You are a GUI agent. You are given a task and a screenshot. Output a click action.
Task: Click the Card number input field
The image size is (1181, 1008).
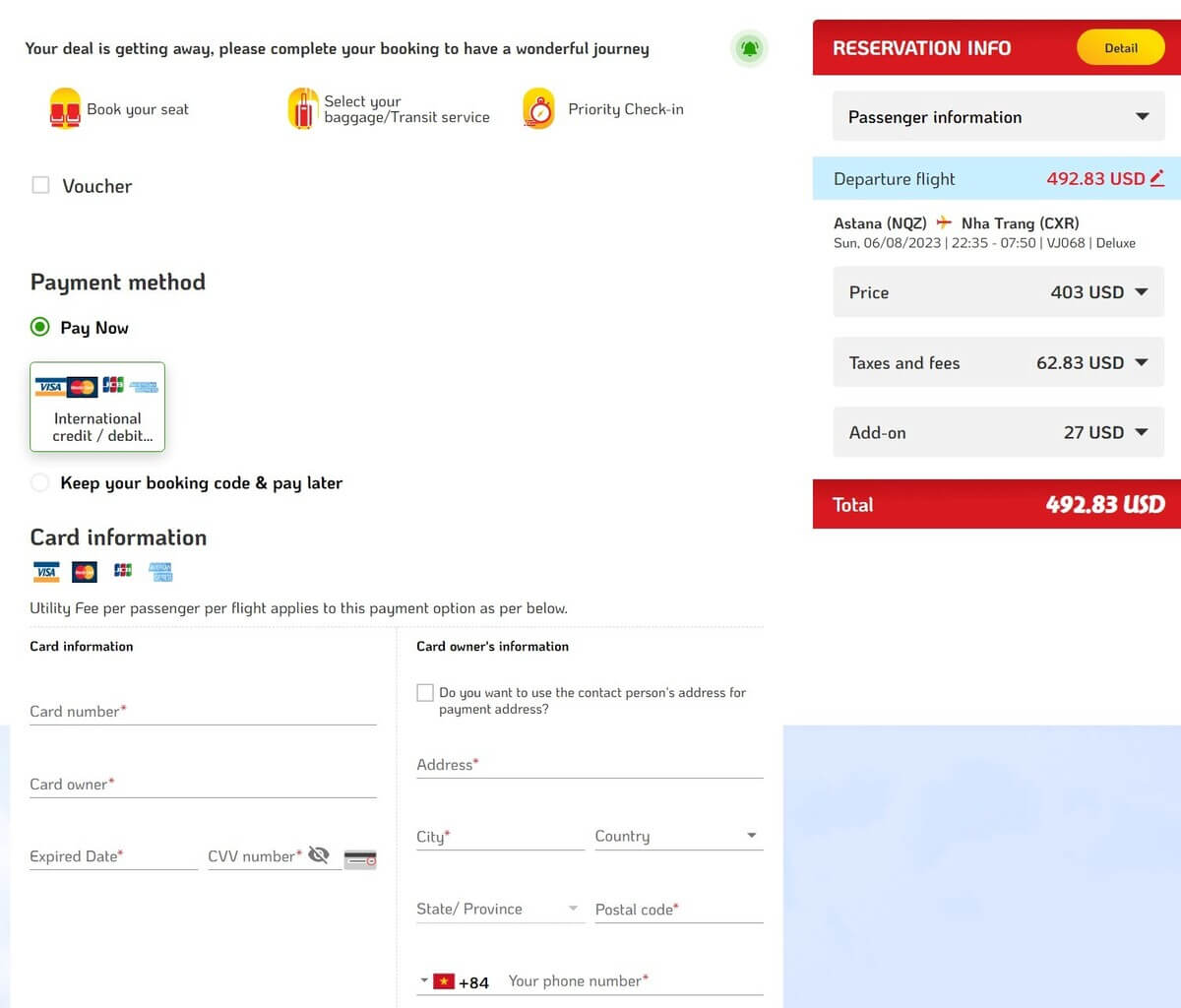click(x=203, y=711)
